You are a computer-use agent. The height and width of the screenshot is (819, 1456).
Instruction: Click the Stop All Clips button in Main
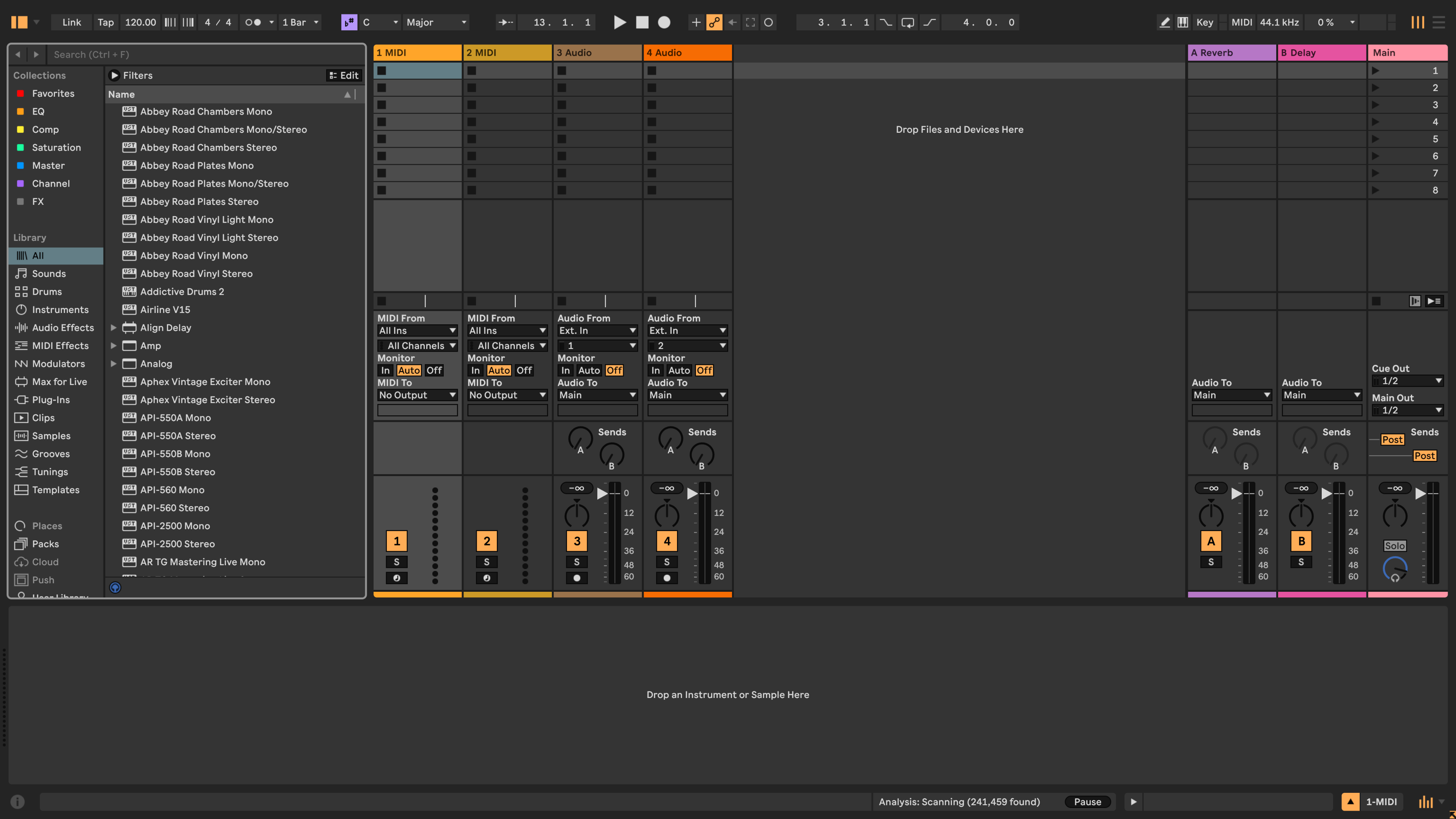pos(1376,301)
